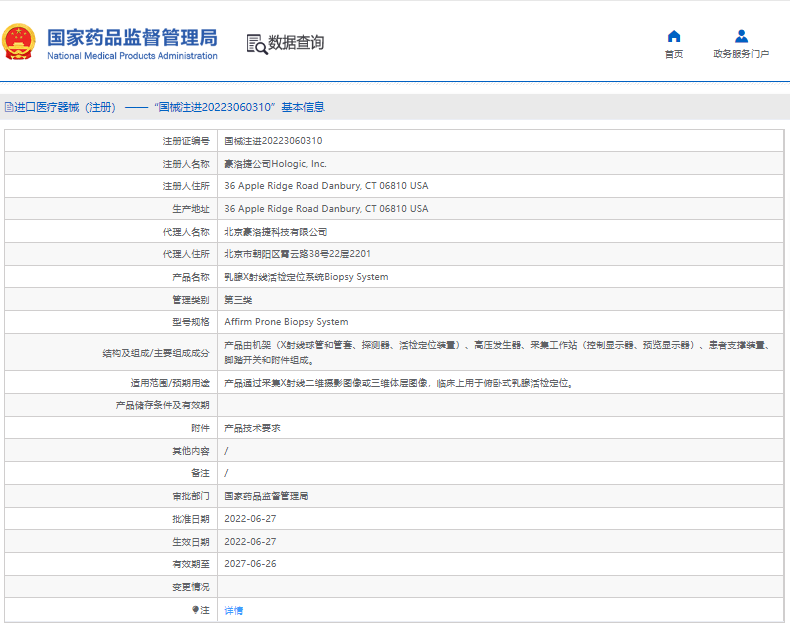Viewport: 790px width, 631px height.
Task: Click the registration number 国械注进20223060310 cell
Action: [x=273, y=141]
